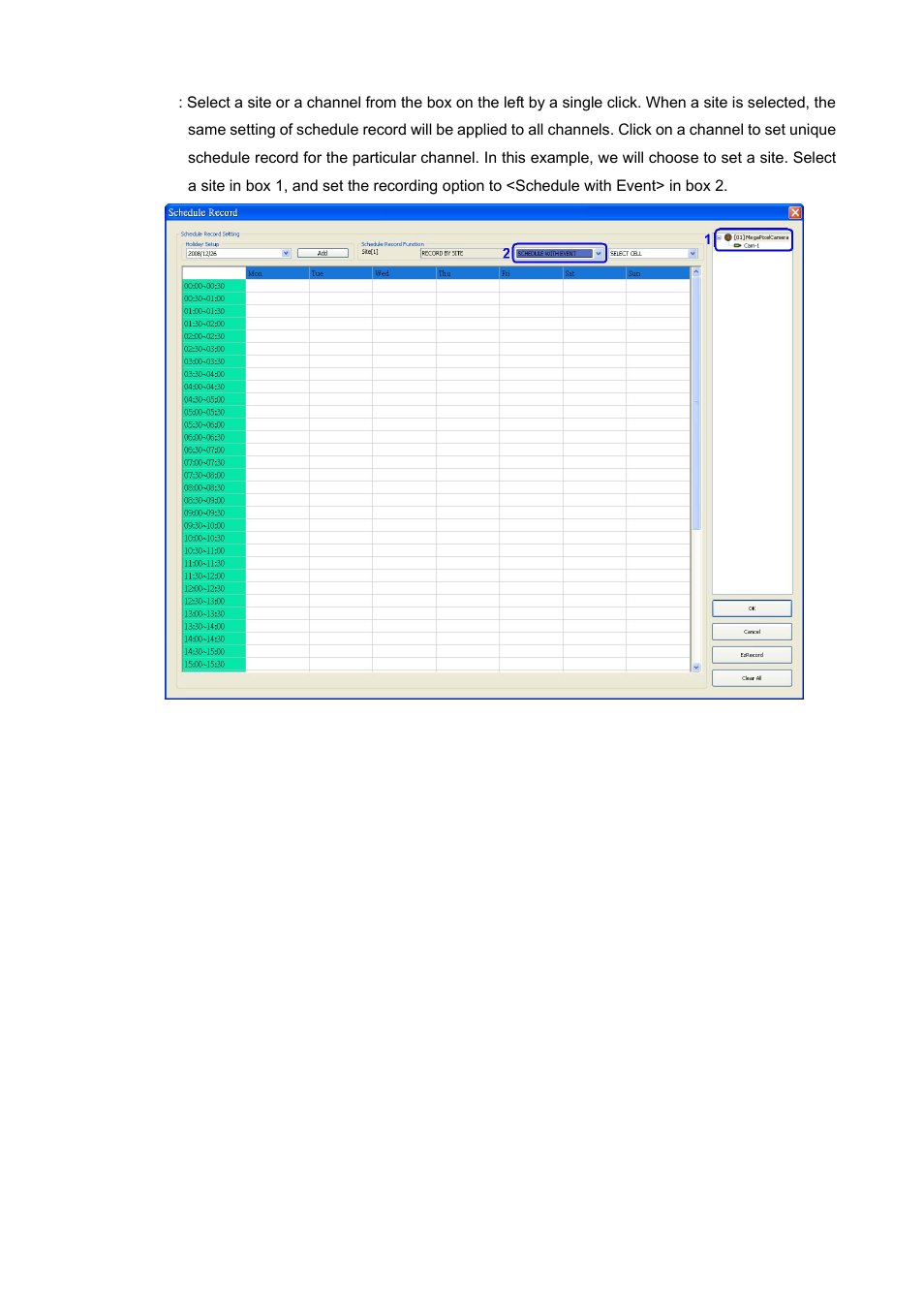This screenshot has width=924, height=1308.
Task: Click the schedule grid scroll-up arrow
Action: (696, 272)
